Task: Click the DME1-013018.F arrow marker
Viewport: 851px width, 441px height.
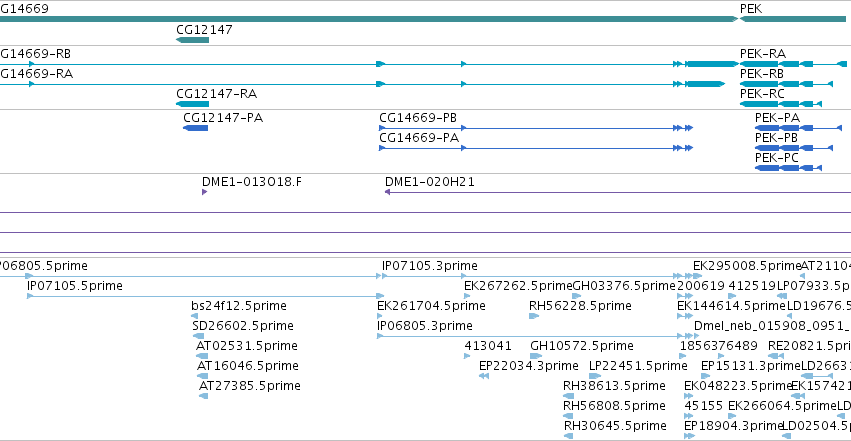Action: click(205, 192)
